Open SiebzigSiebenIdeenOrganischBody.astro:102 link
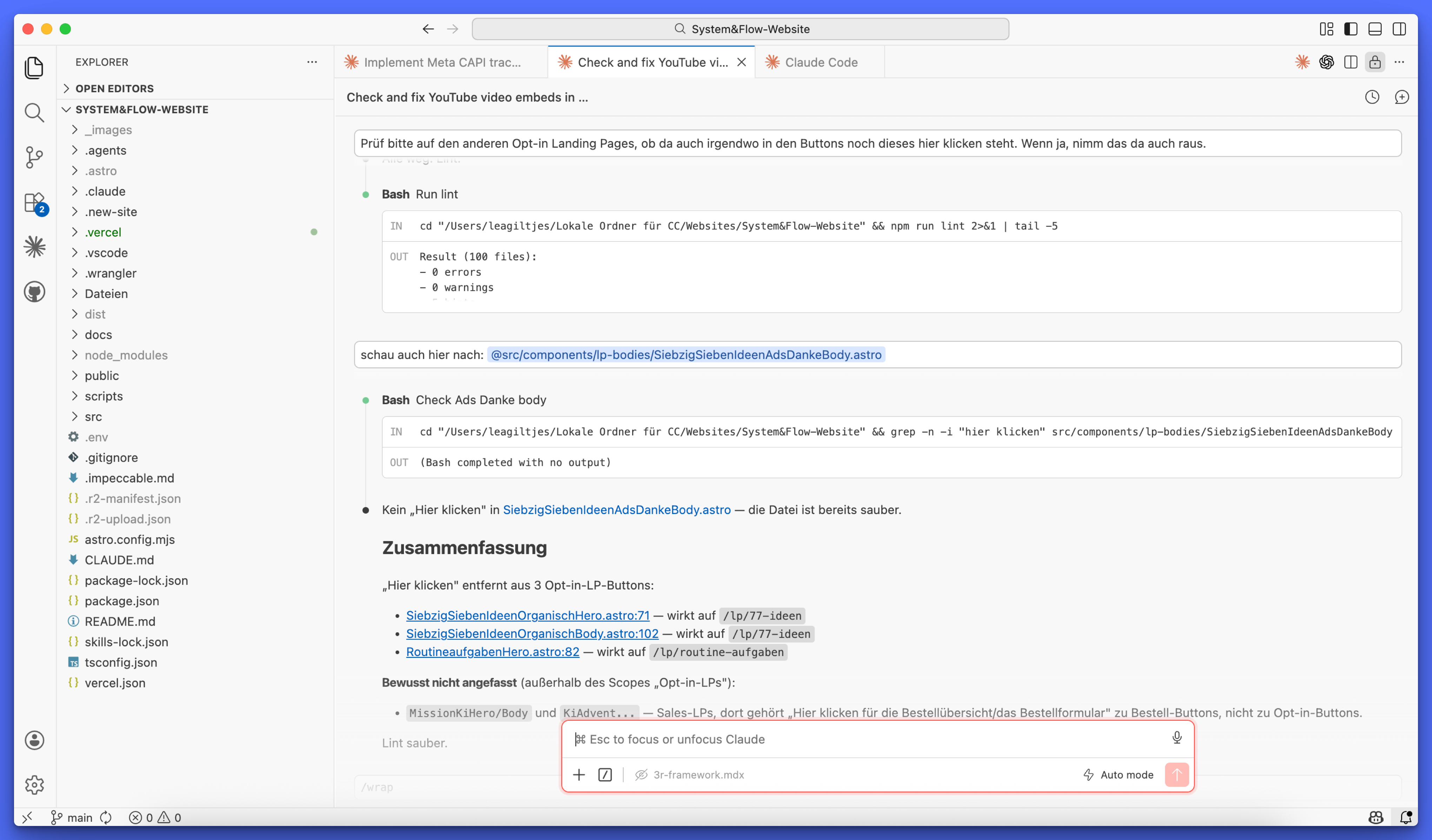Image resolution: width=1432 pixels, height=840 pixels. click(x=532, y=633)
